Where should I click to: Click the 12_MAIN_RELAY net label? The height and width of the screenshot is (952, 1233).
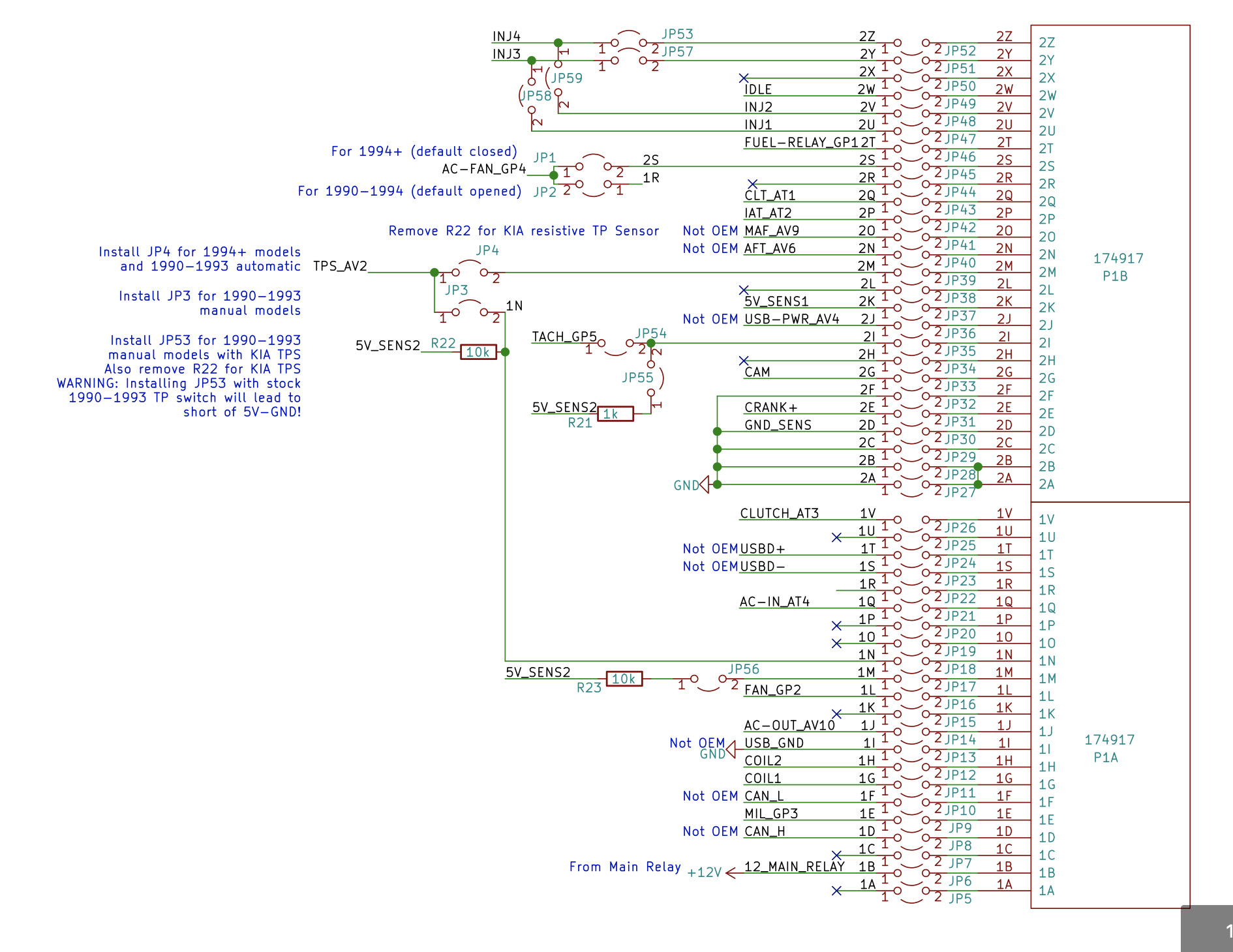pos(795,867)
